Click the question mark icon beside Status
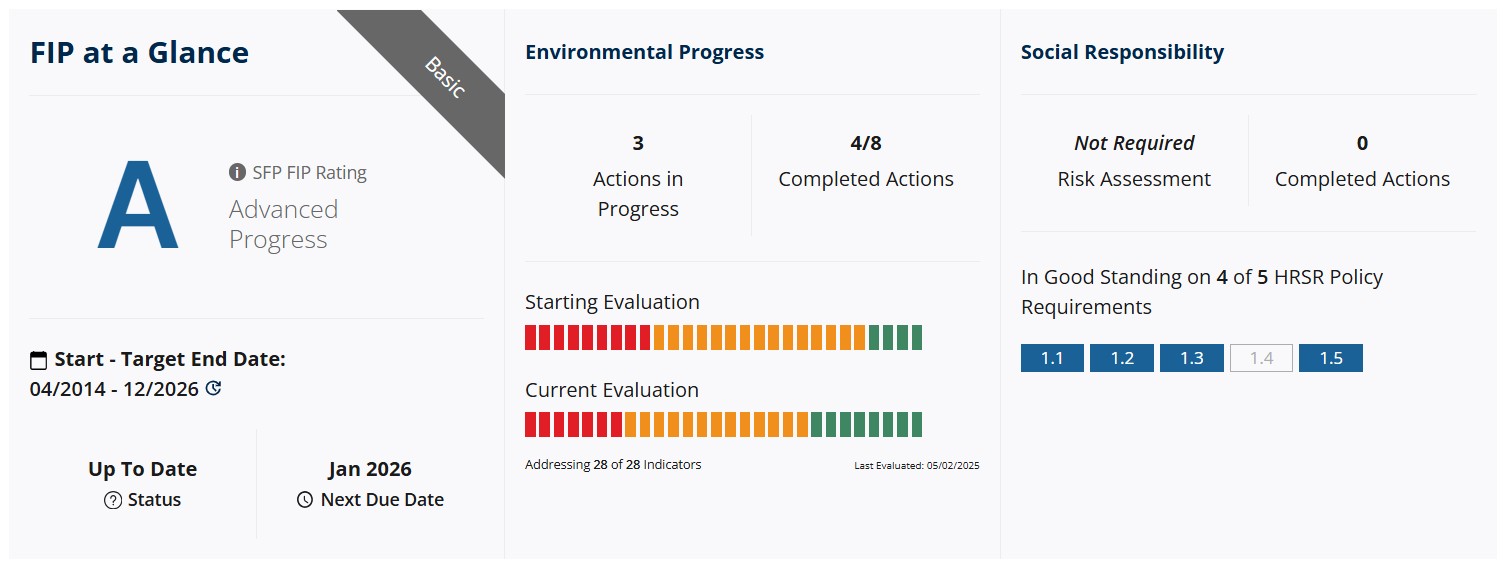 point(113,500)
